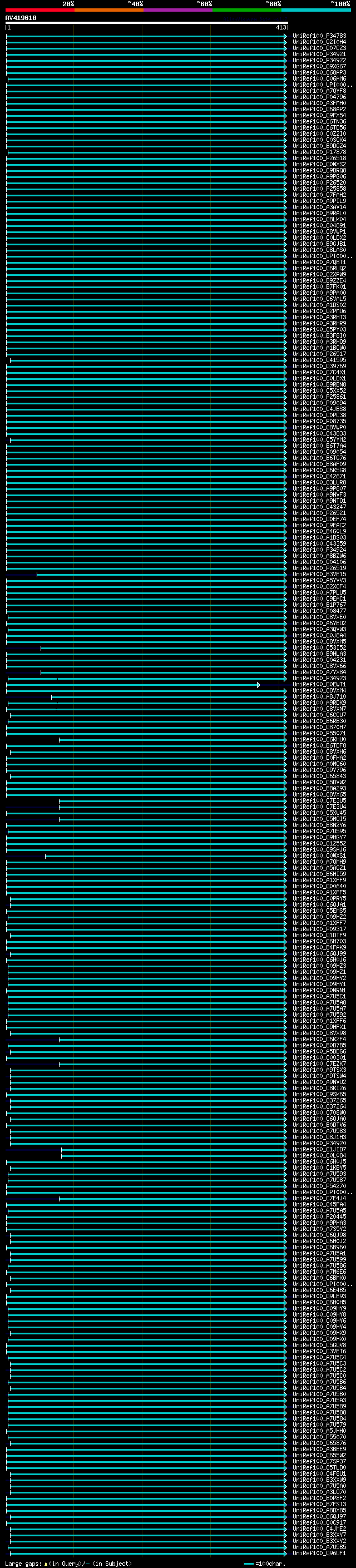
Task: Click the red 20% identity legend segment
Action: click(39, 10)
